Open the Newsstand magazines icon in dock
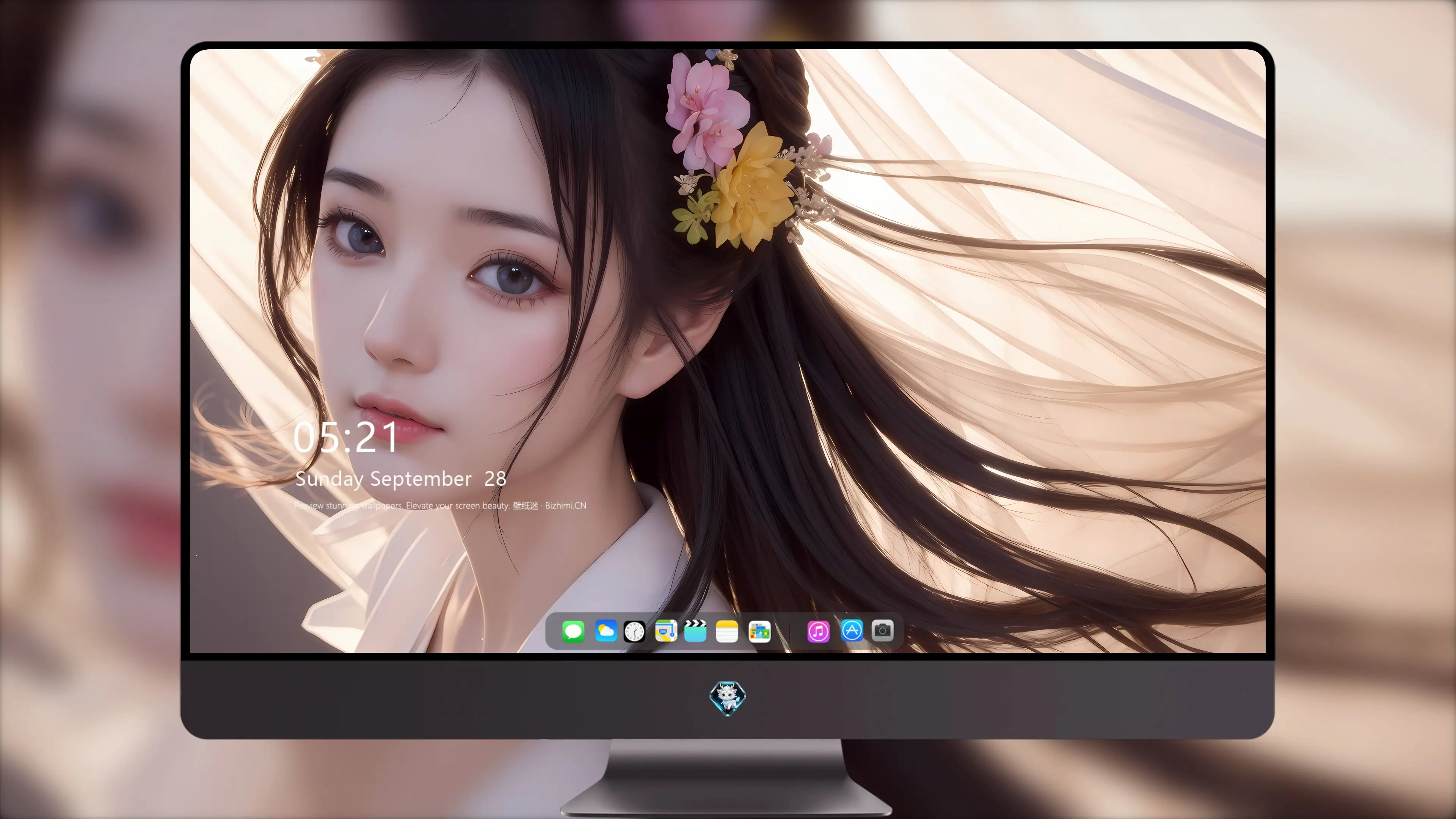Viewport: 1456px width, 819px height. click(759, 631)
